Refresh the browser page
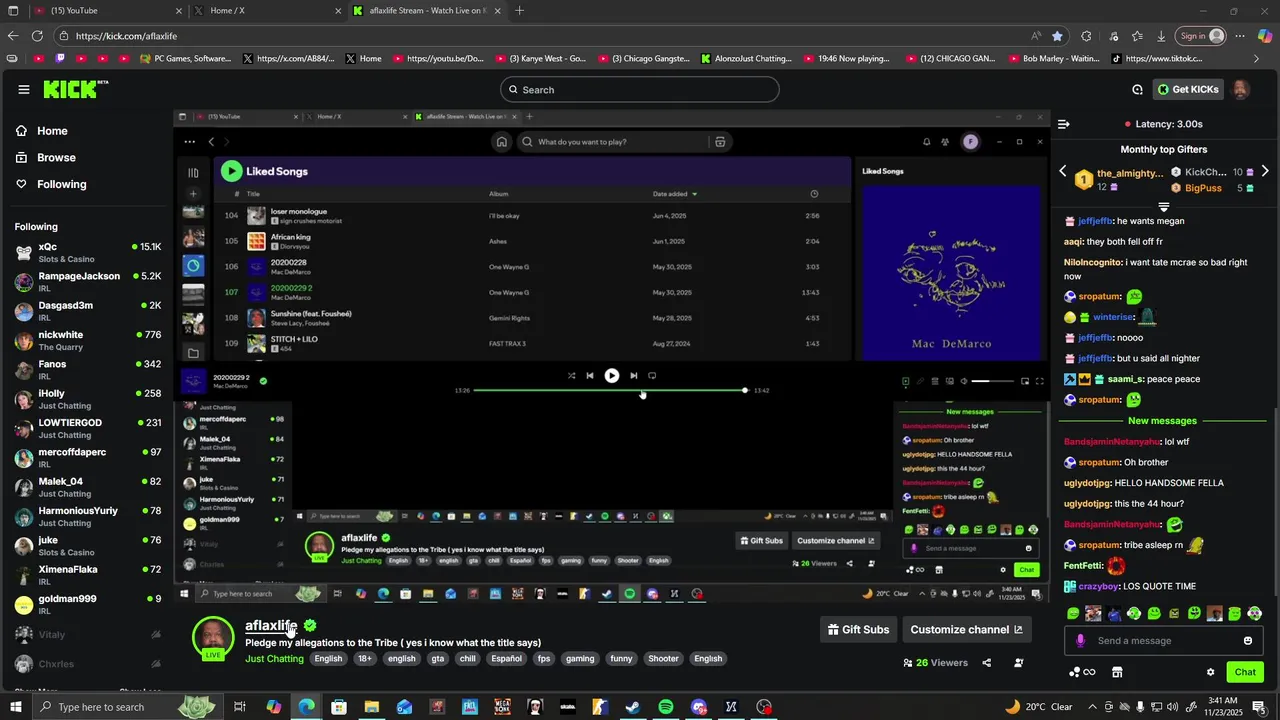 click(x=37, y=36)
